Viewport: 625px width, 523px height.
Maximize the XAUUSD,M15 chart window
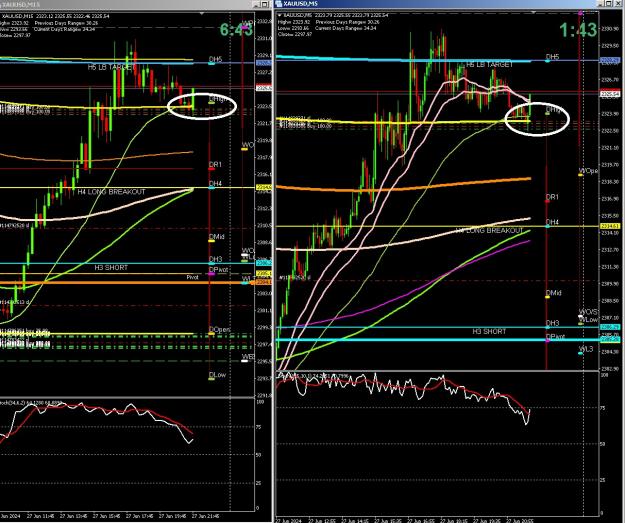pos(264,4)
